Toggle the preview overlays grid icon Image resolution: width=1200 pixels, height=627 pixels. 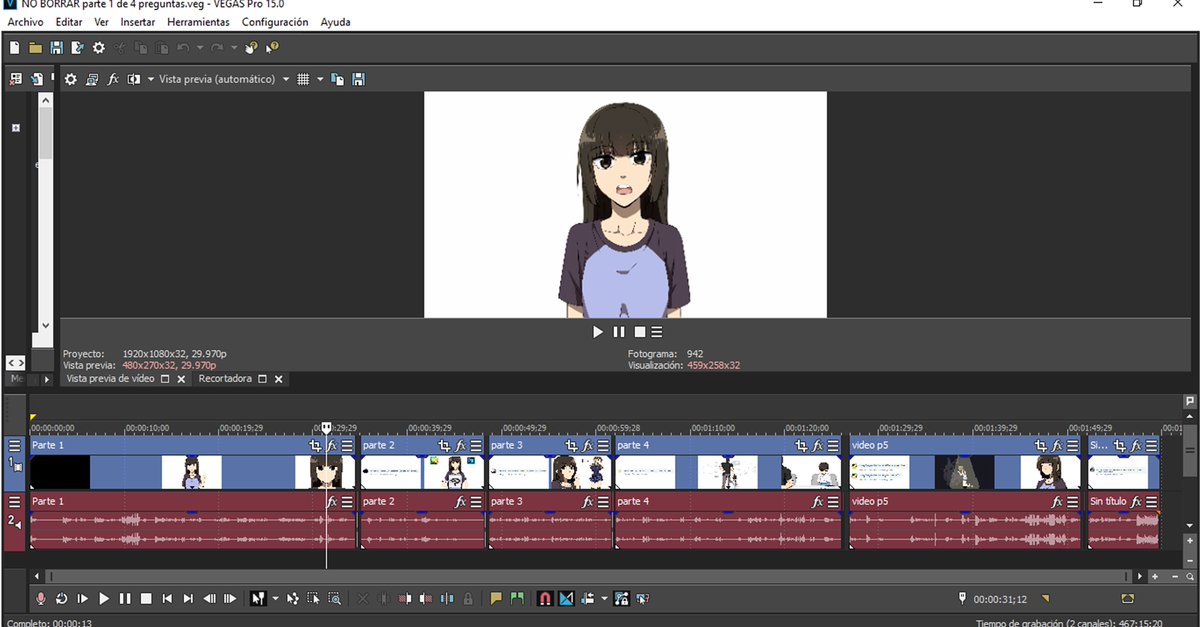303,79
